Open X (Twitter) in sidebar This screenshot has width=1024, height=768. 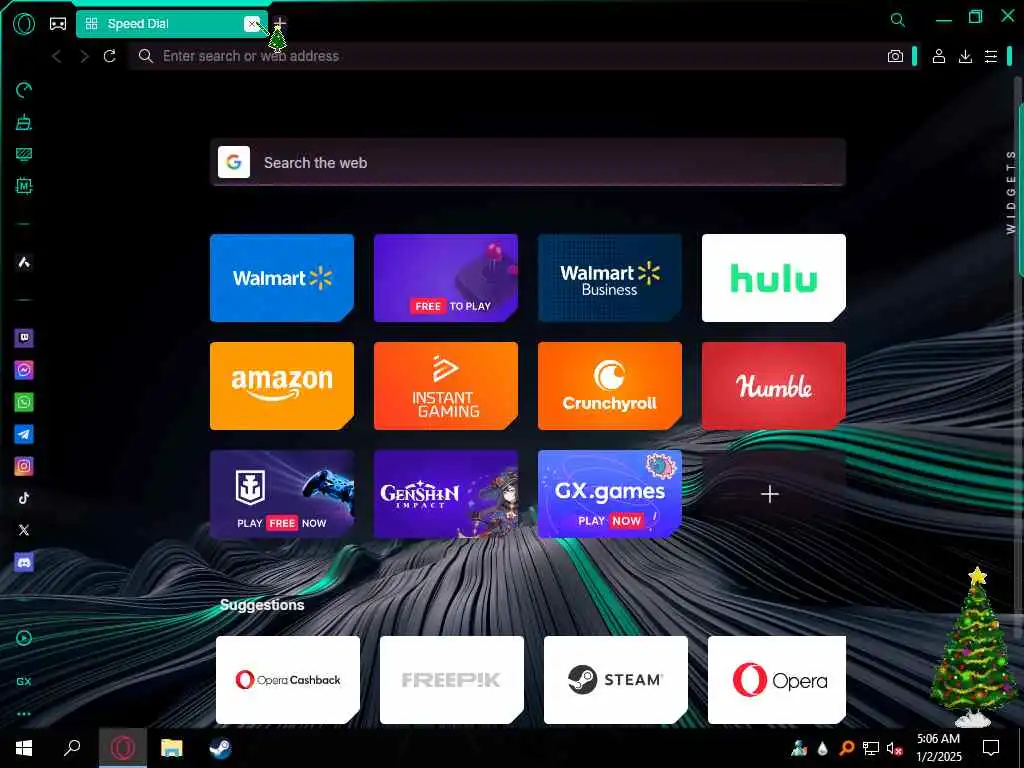[x=24, y=530]
